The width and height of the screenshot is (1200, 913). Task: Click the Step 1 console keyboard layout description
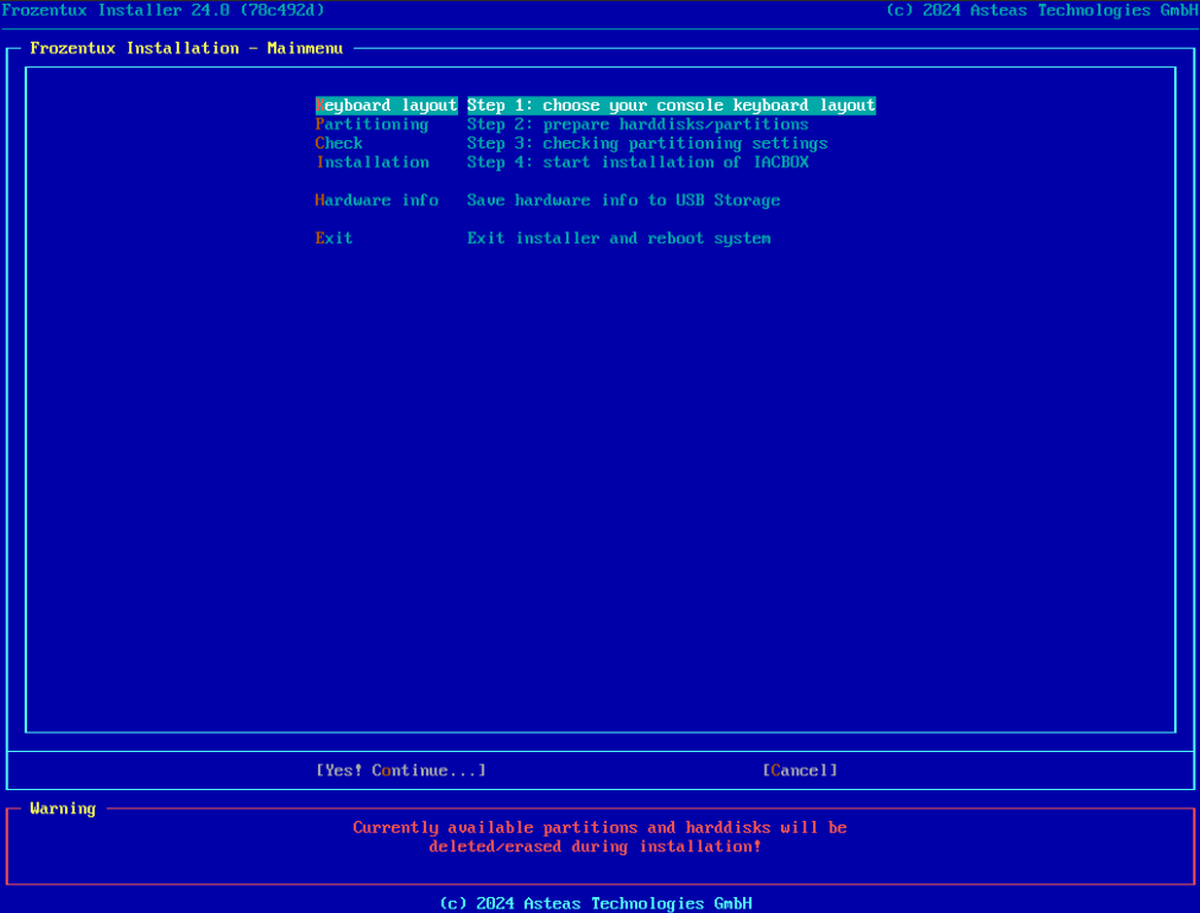point(671,105)
